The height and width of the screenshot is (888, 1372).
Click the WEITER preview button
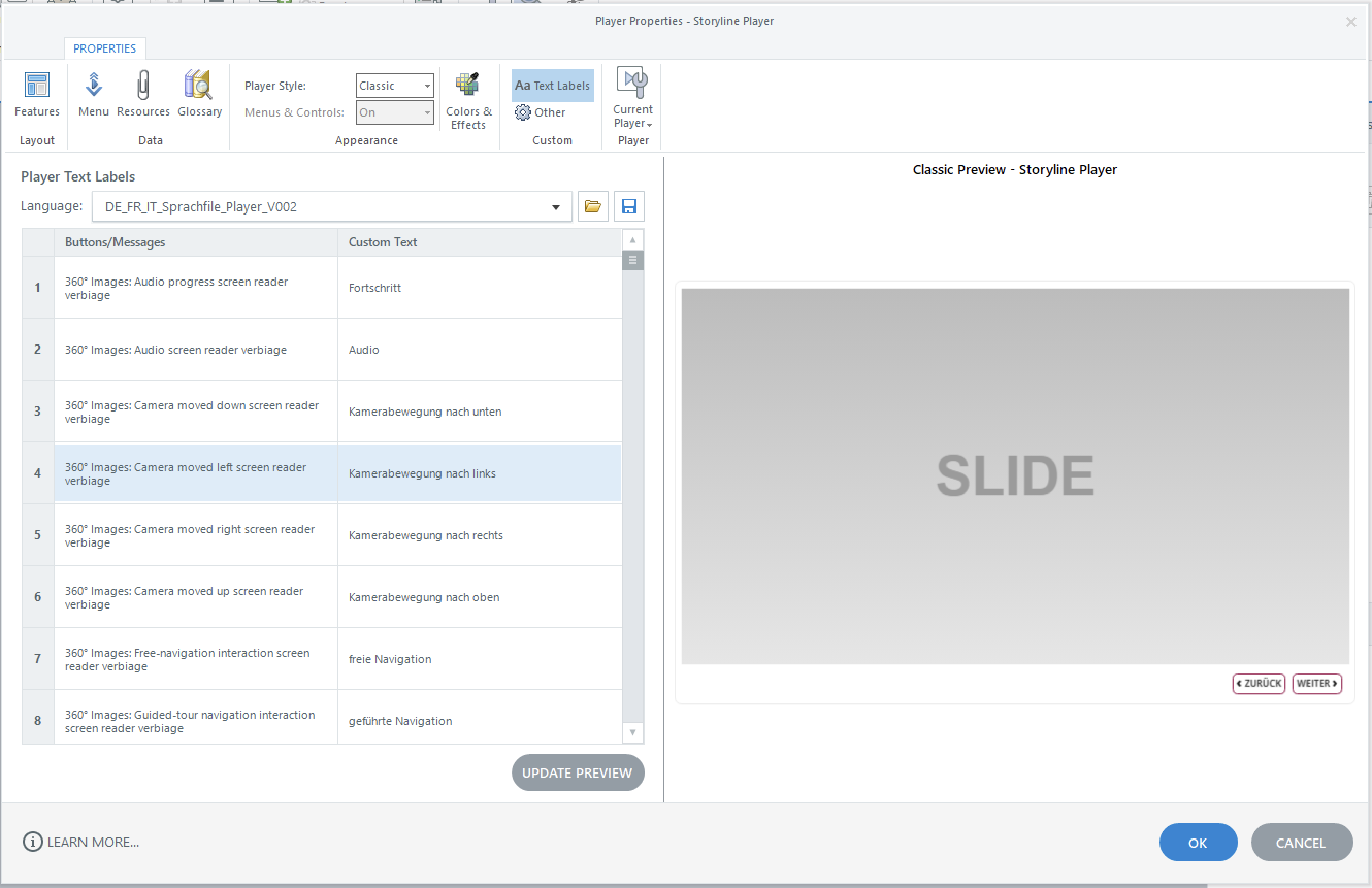click(1316, 683)
